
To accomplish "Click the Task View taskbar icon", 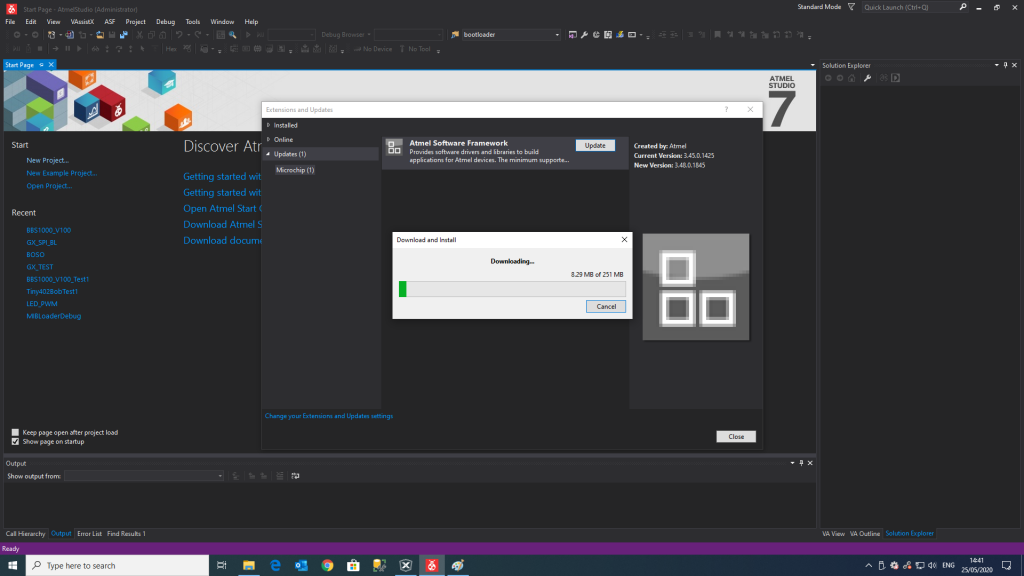I will (x=222, y=566).
